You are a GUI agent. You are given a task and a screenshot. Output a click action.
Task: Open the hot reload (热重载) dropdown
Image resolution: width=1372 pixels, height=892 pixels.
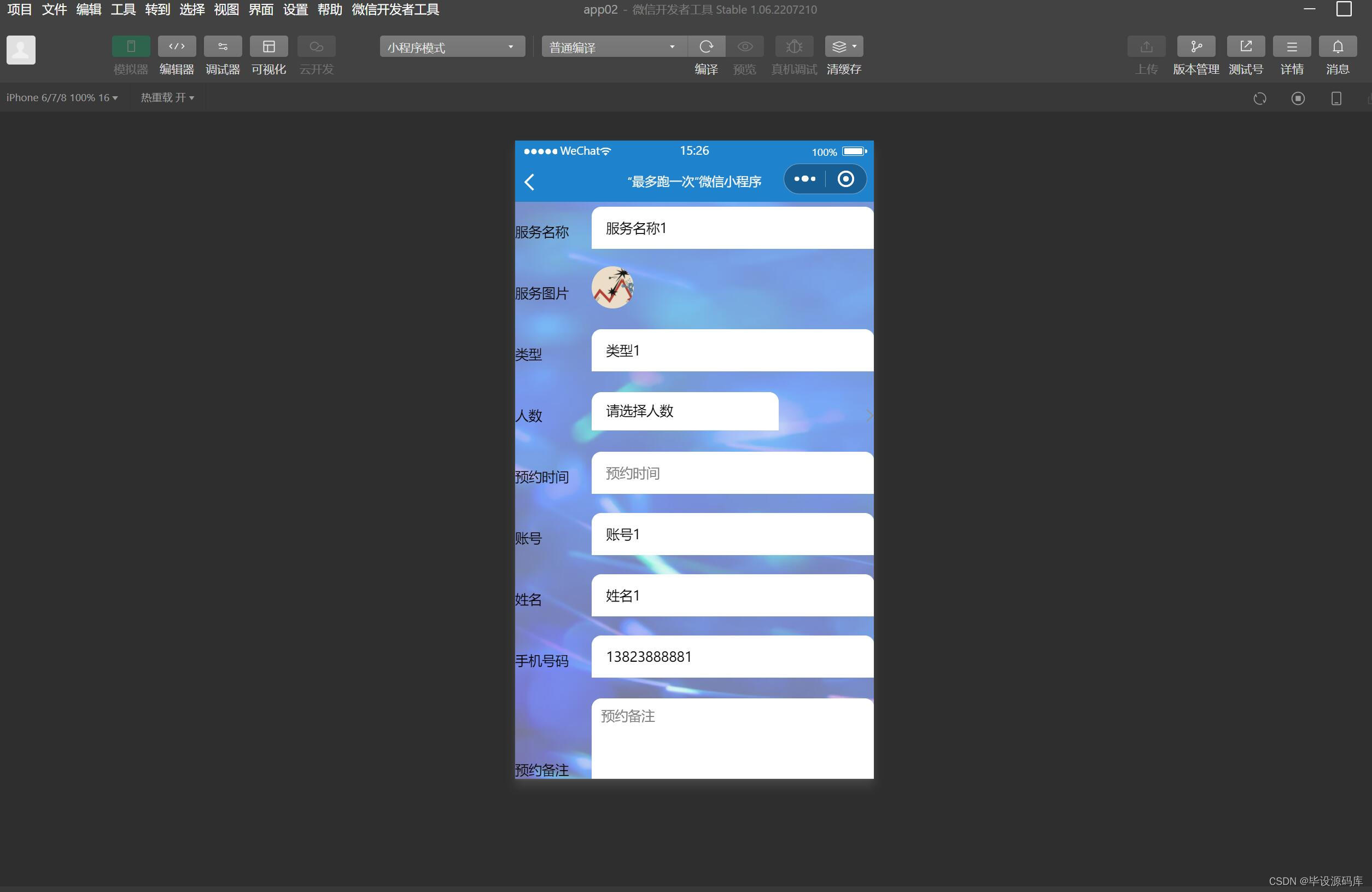(167, 97)
